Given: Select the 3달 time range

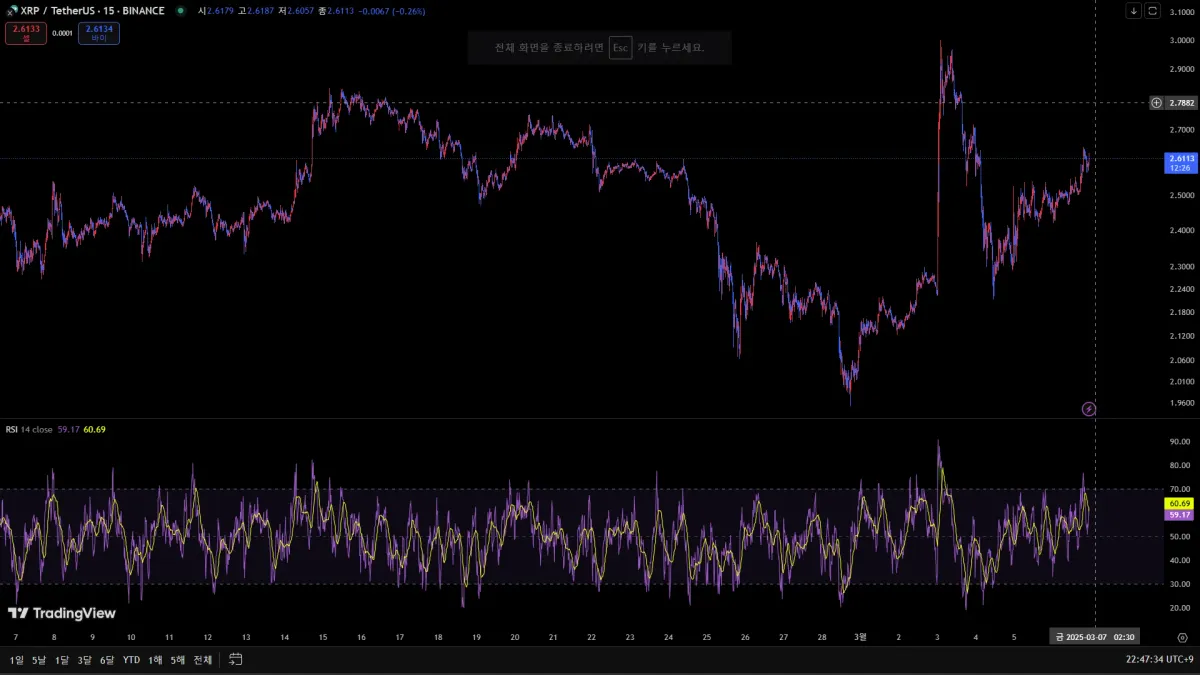Looking at the screenshot, I should [84, 660].
